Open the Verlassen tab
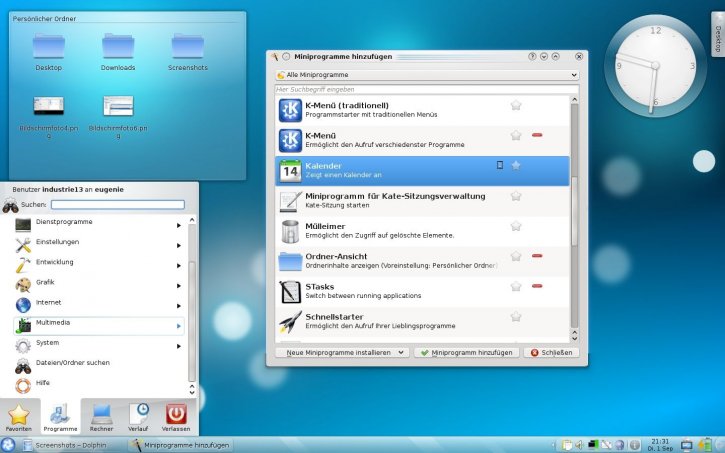Screen dimensions: 725x453 [x=176, y=417]
